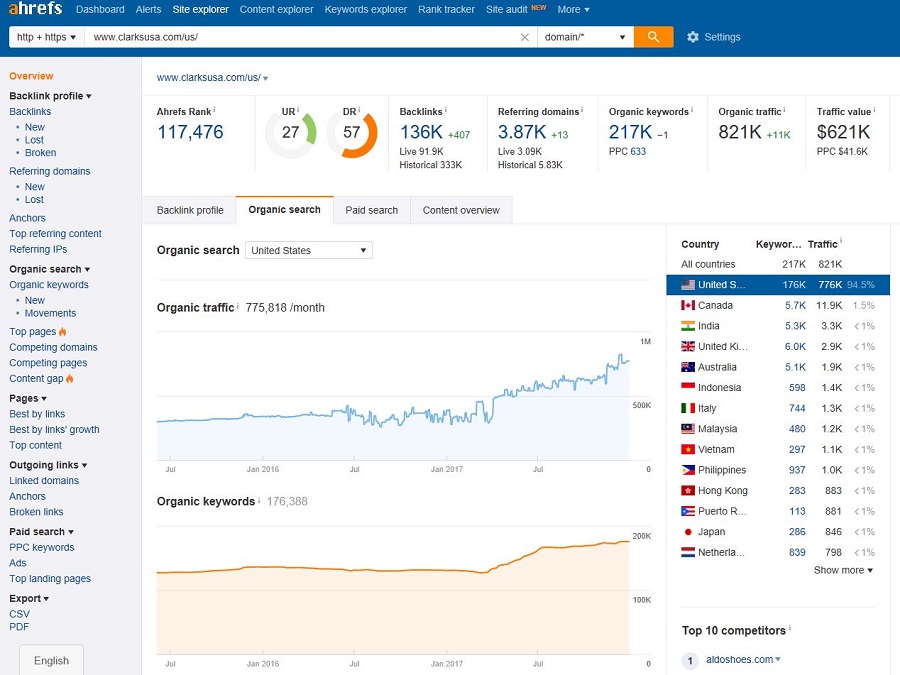Select the All countries row

[778, 264]
